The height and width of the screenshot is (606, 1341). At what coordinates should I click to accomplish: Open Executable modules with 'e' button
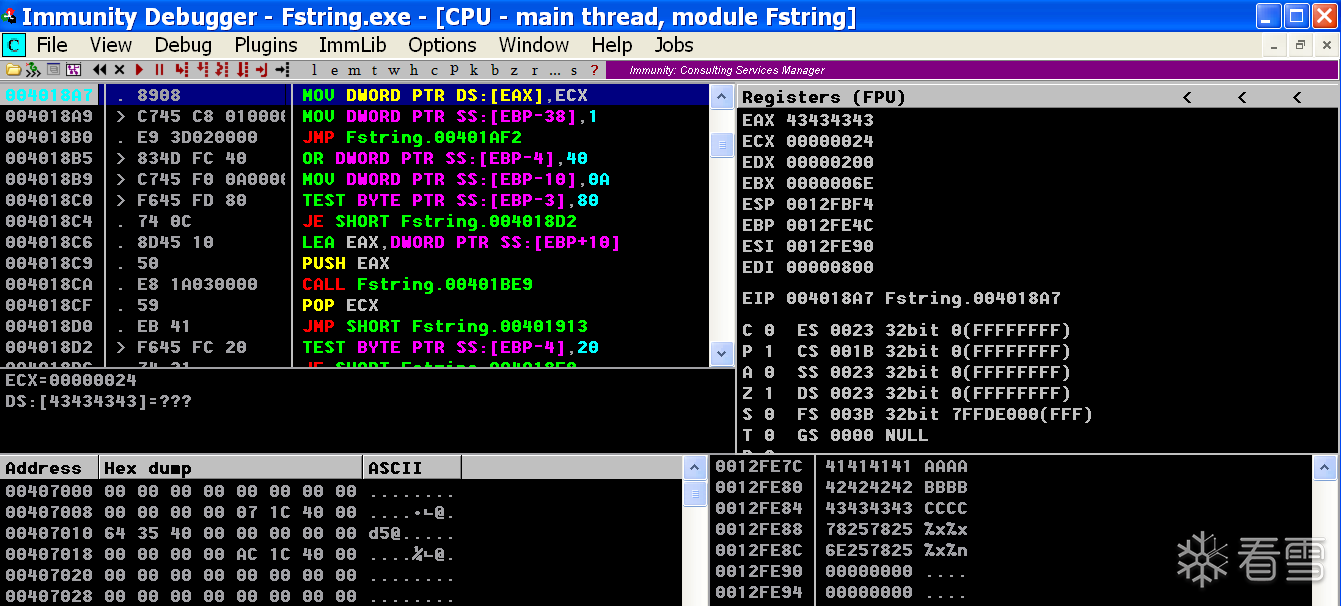334,70
